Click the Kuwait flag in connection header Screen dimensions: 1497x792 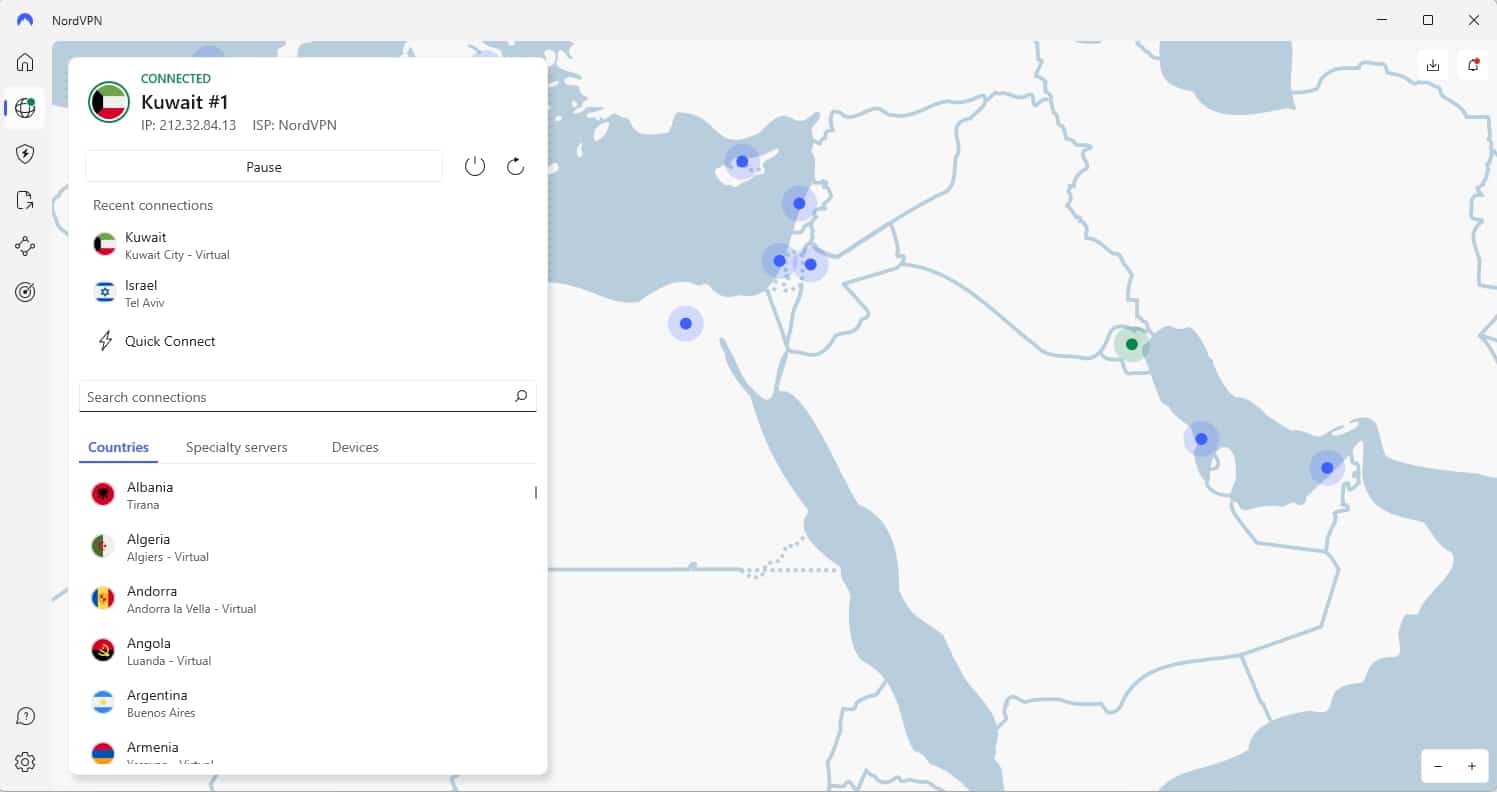coord(109,102)
